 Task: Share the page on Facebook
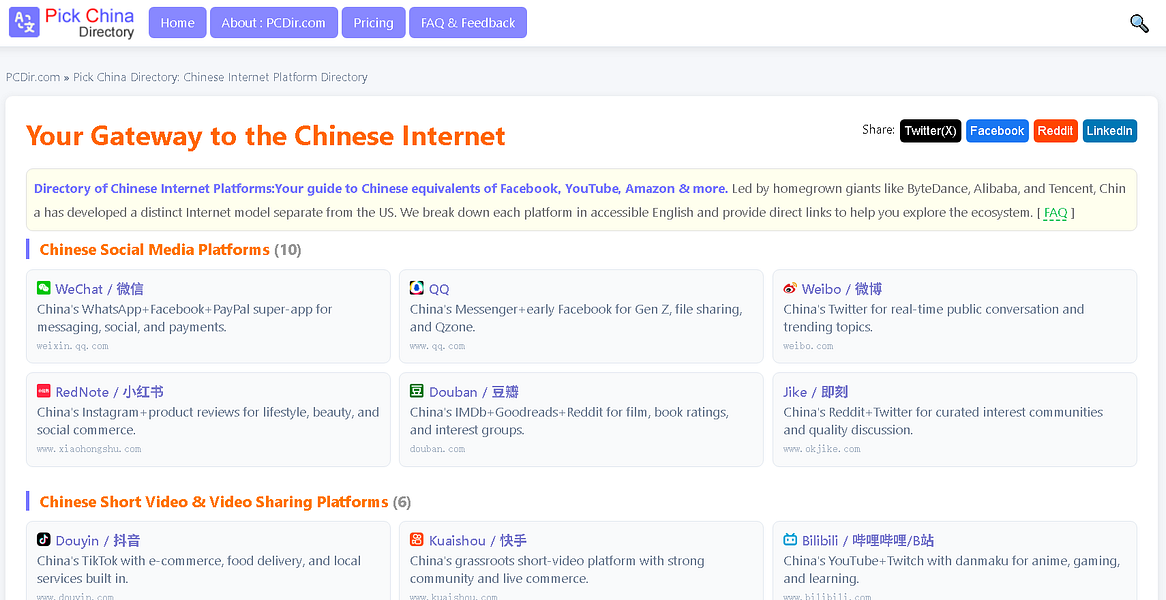point(997,131)
